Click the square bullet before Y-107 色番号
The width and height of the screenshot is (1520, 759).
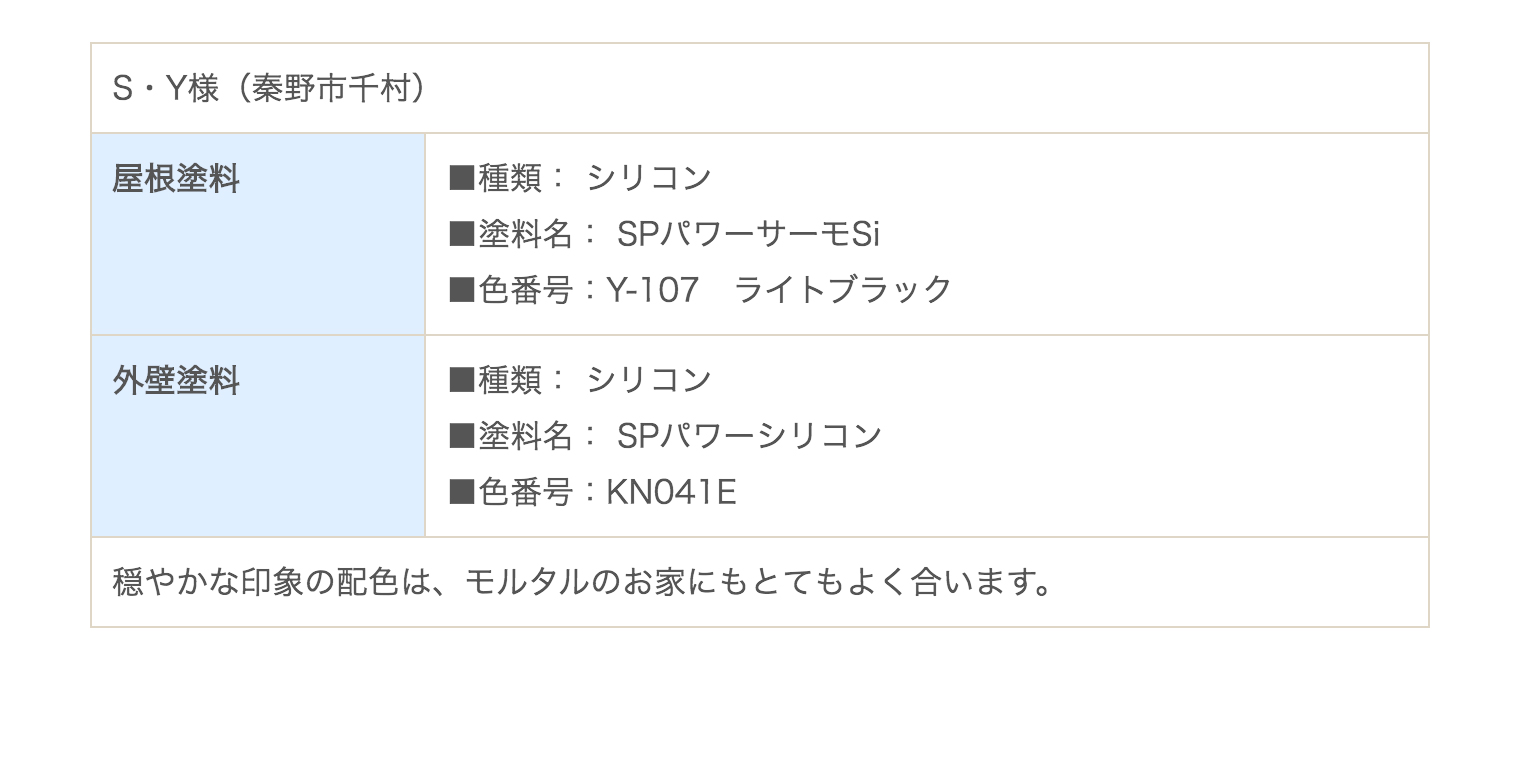(x=461, y=290)
